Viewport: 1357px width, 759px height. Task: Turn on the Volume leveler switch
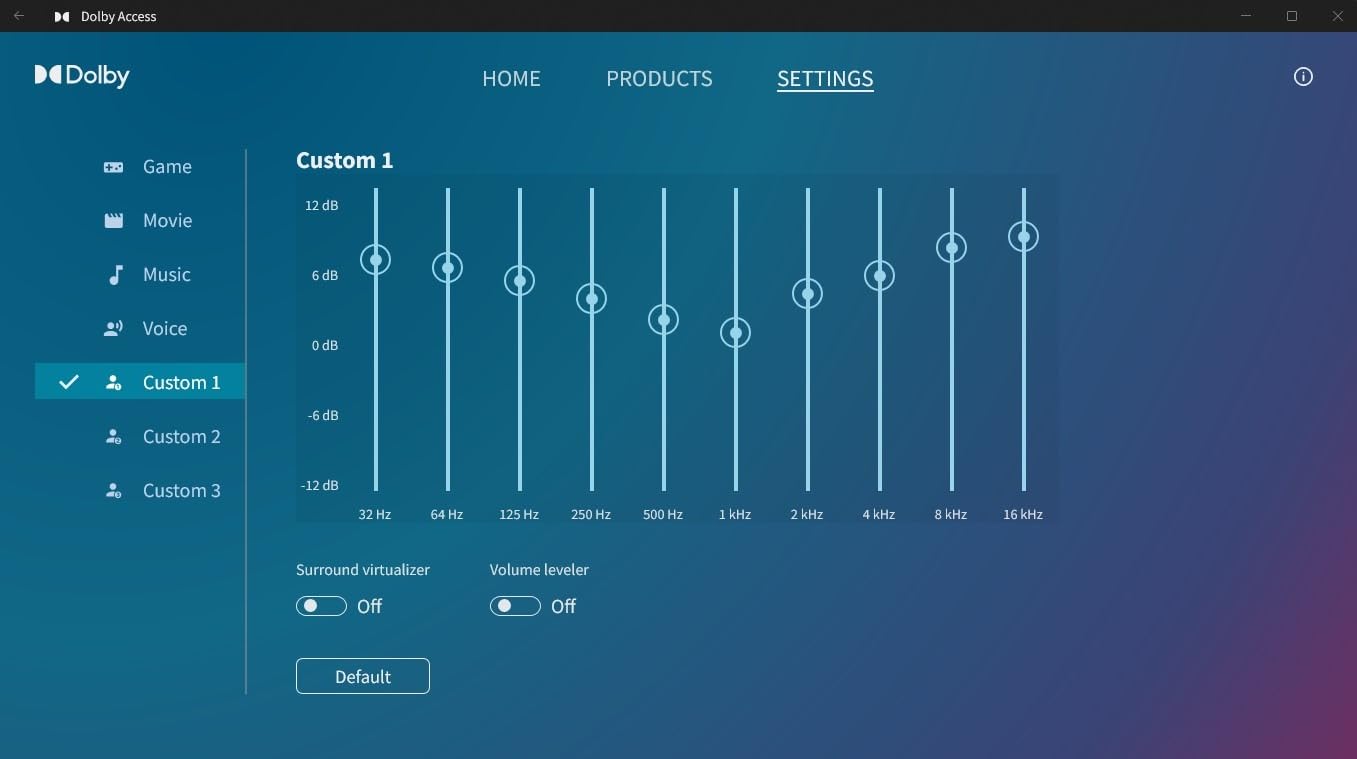pyautogui.click(x=515, y=606)
